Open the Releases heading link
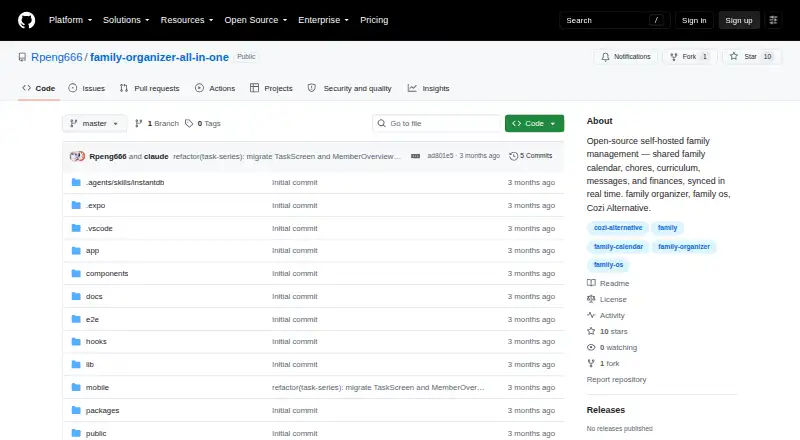This screenshot has height=440, width=800. click(606, 410)
